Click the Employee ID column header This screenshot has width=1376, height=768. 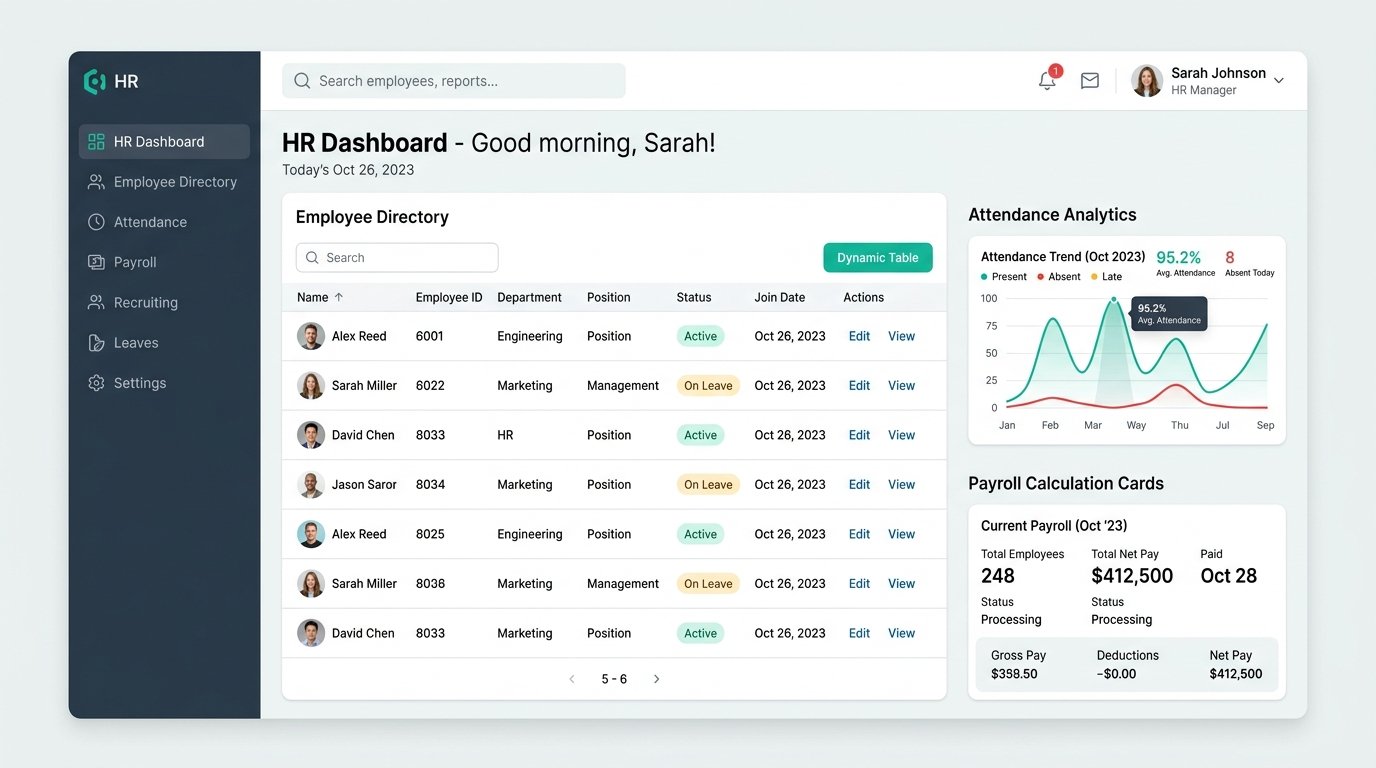click(449, 297)
